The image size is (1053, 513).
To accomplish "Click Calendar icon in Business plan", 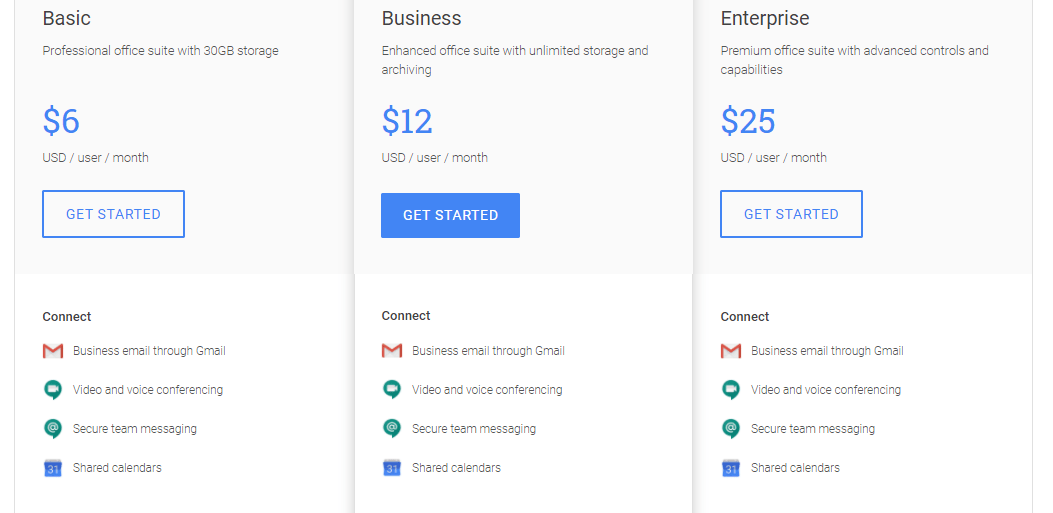I will coord(392,468).
